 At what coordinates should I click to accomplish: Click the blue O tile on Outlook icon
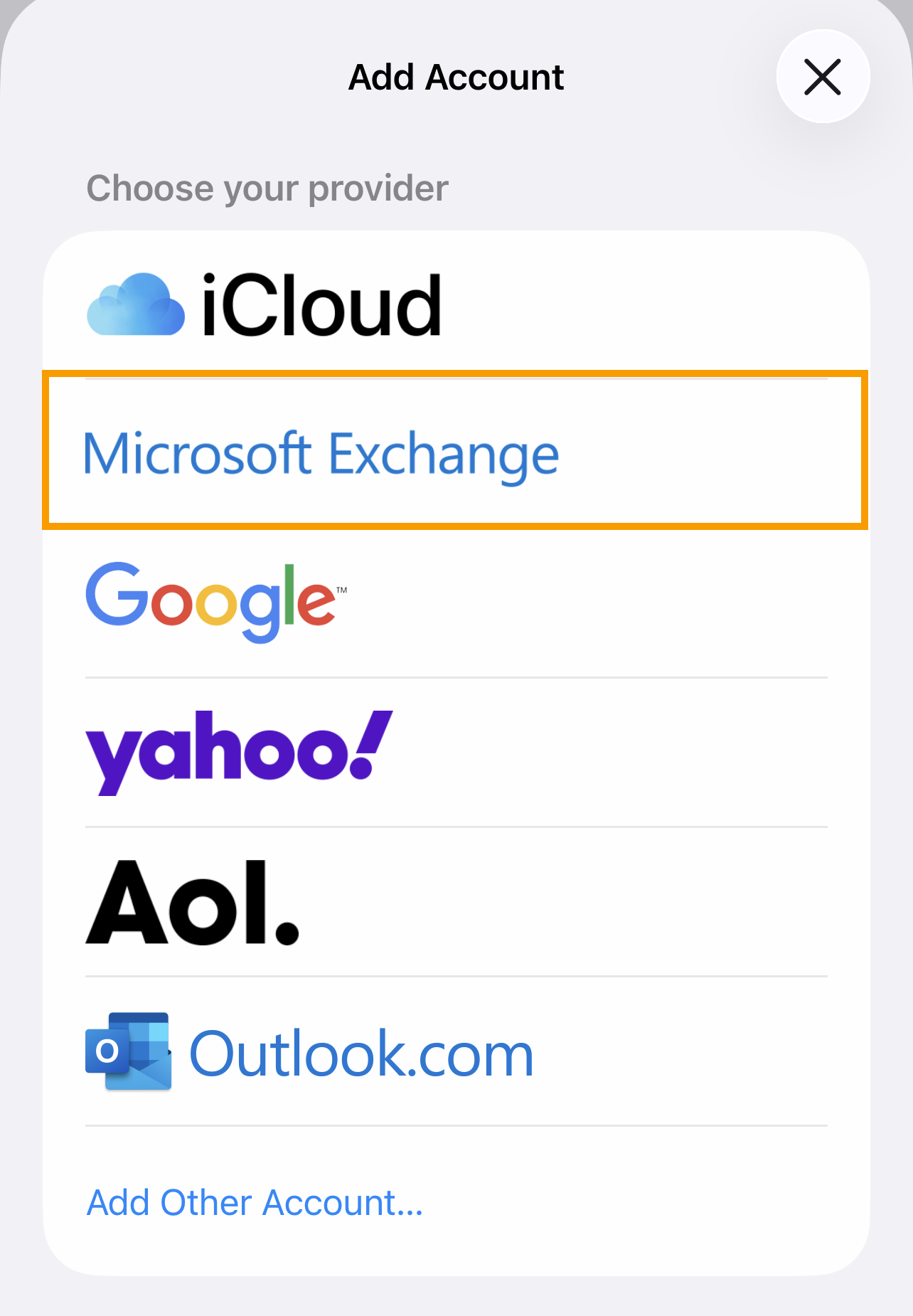pos(107,1051)
